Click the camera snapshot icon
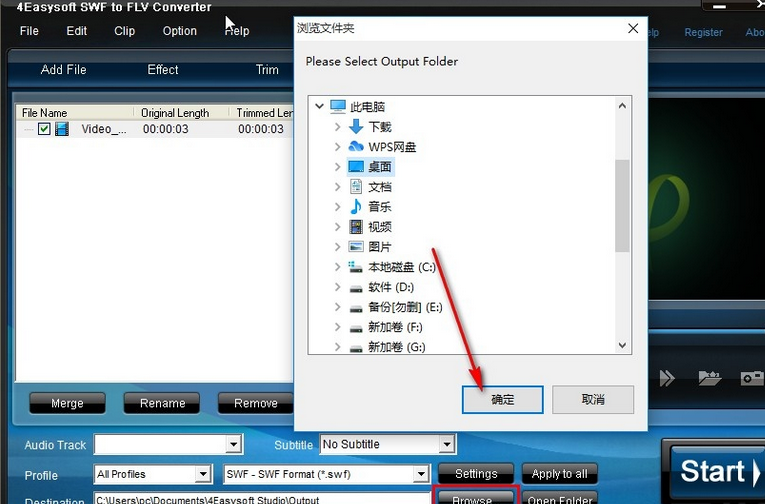This screenshot has width=765, height=504. (752, 378)
